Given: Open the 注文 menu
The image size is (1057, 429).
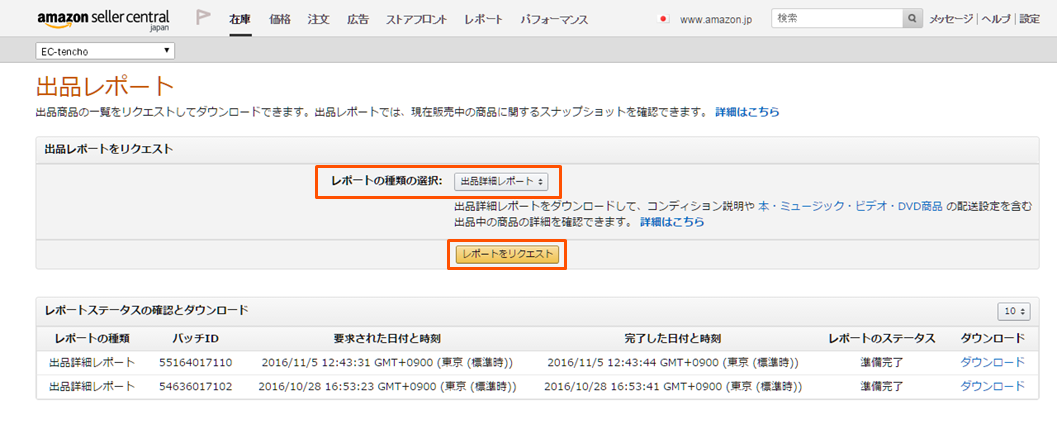Looking at the screenshot, I should click(318, 20).
